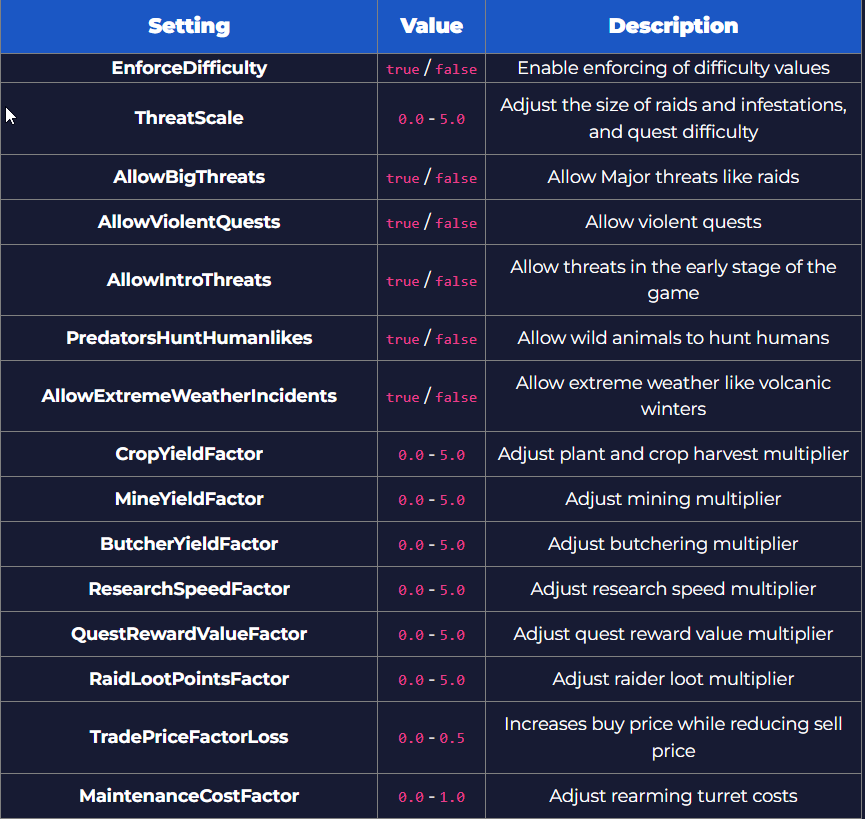
Task: Click 'Adjust quest reward value multiplier' description
Action: coord(673,634)
